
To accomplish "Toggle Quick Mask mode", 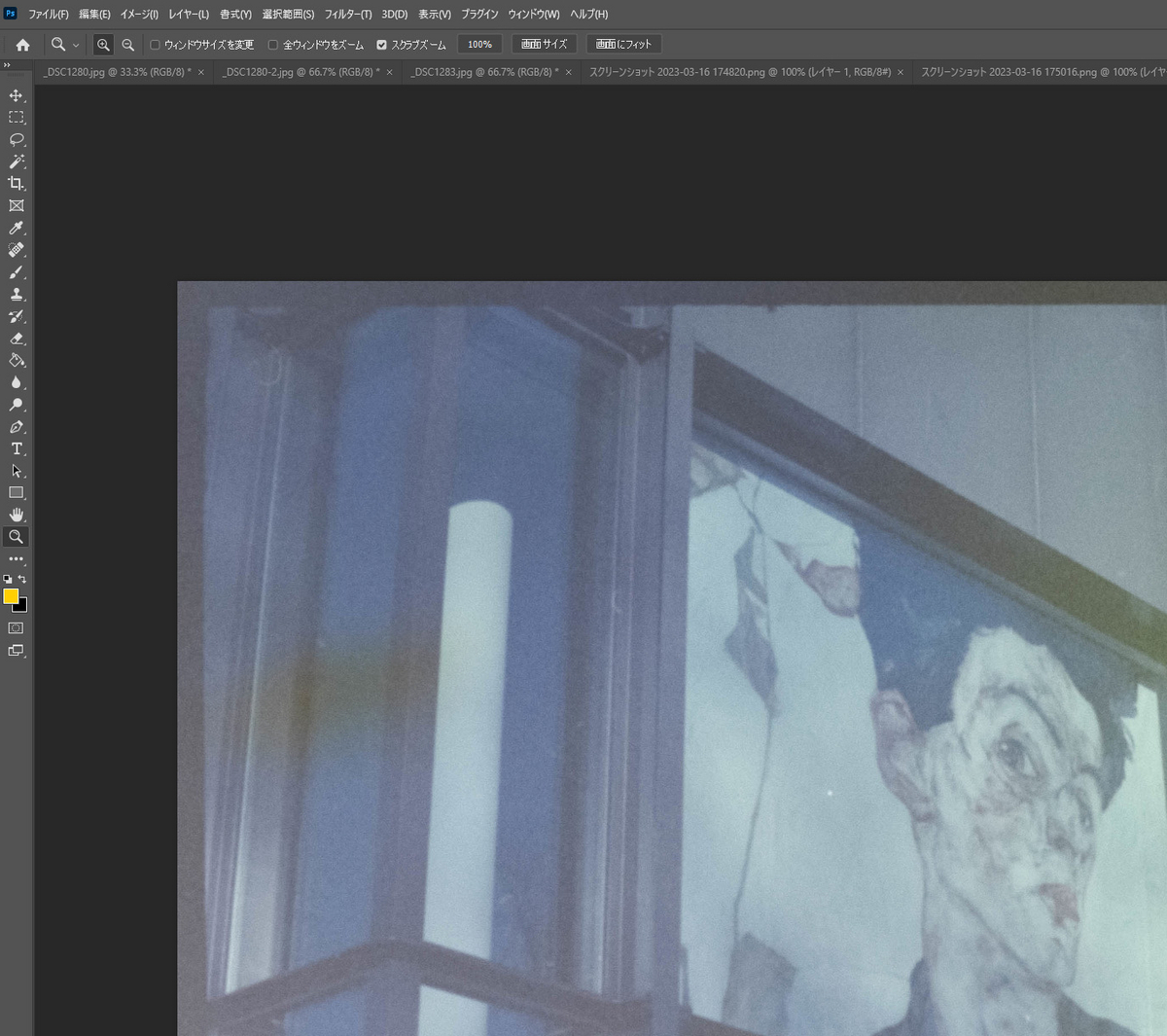I will [17, 628].
